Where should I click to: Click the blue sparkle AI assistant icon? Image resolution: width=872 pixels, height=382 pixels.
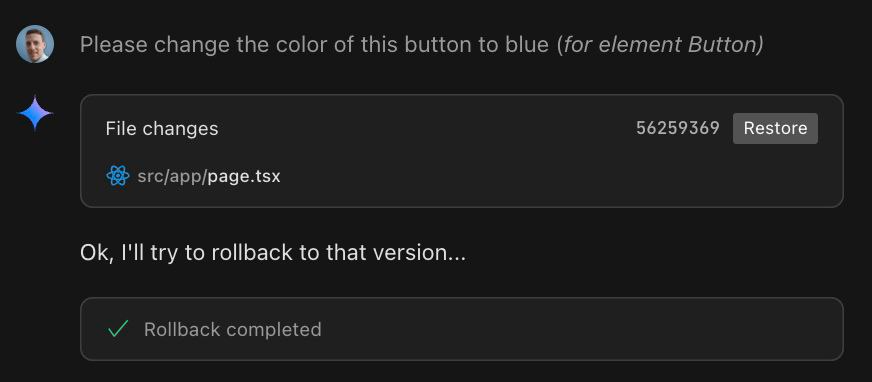pos(35,113)
